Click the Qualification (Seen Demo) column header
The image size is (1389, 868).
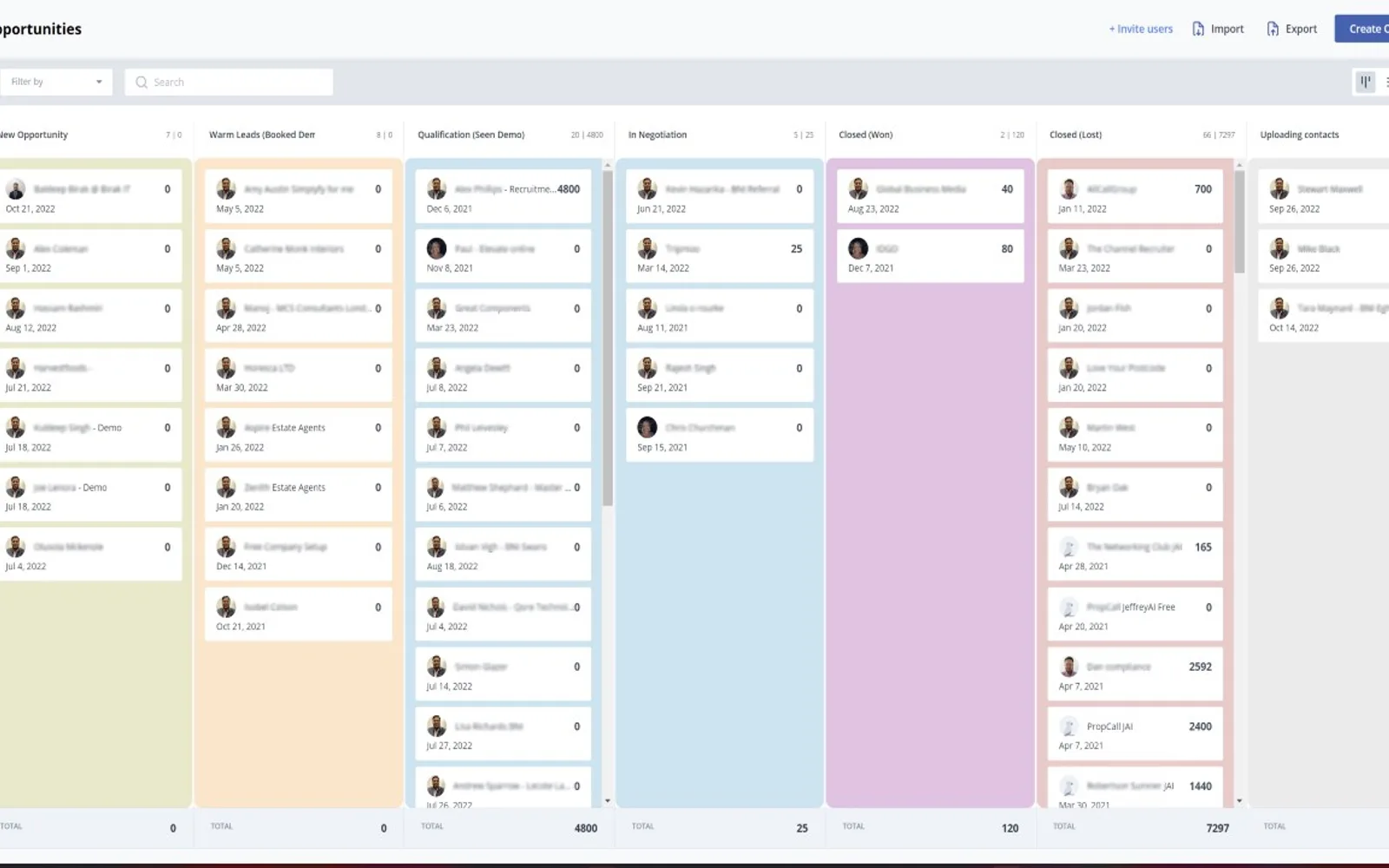point(471,135)
